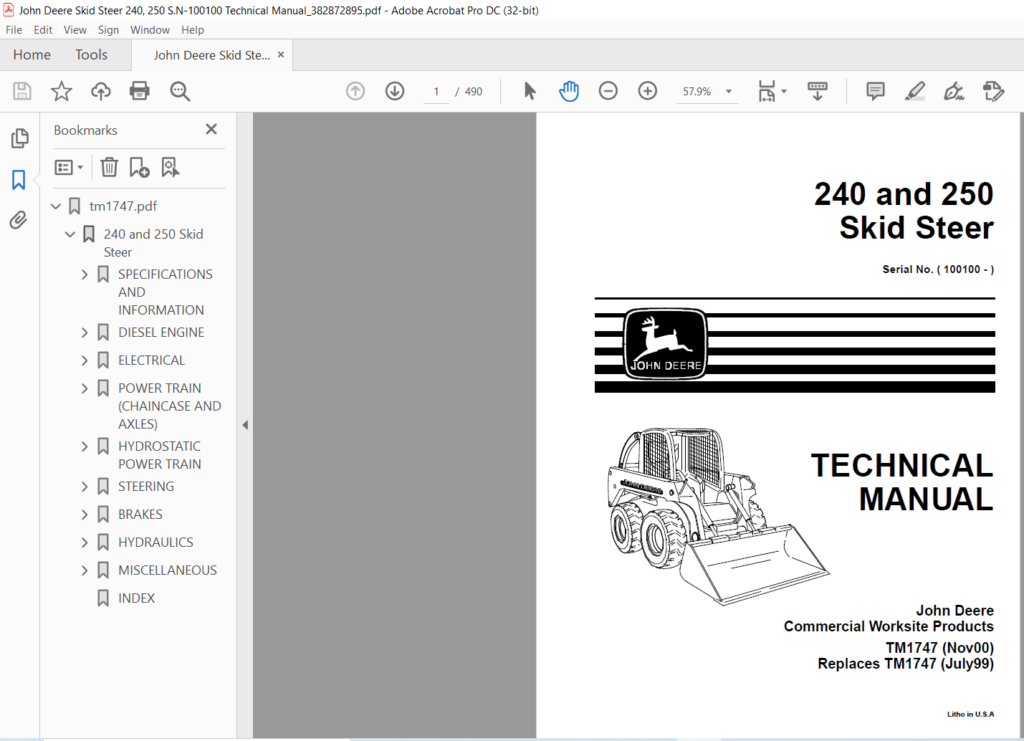The height and width of the screenshot is (741, 1024).
Task: Expand the ELECTRICAL bookmark section
Action: coord(84,360)
